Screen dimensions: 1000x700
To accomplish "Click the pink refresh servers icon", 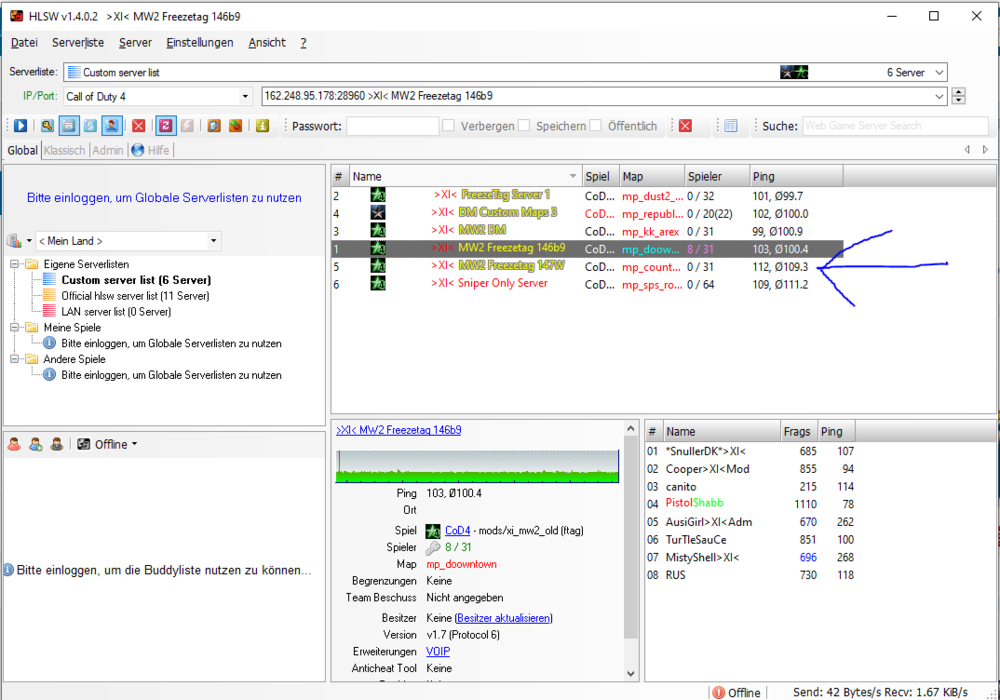I will pos(165,126).
